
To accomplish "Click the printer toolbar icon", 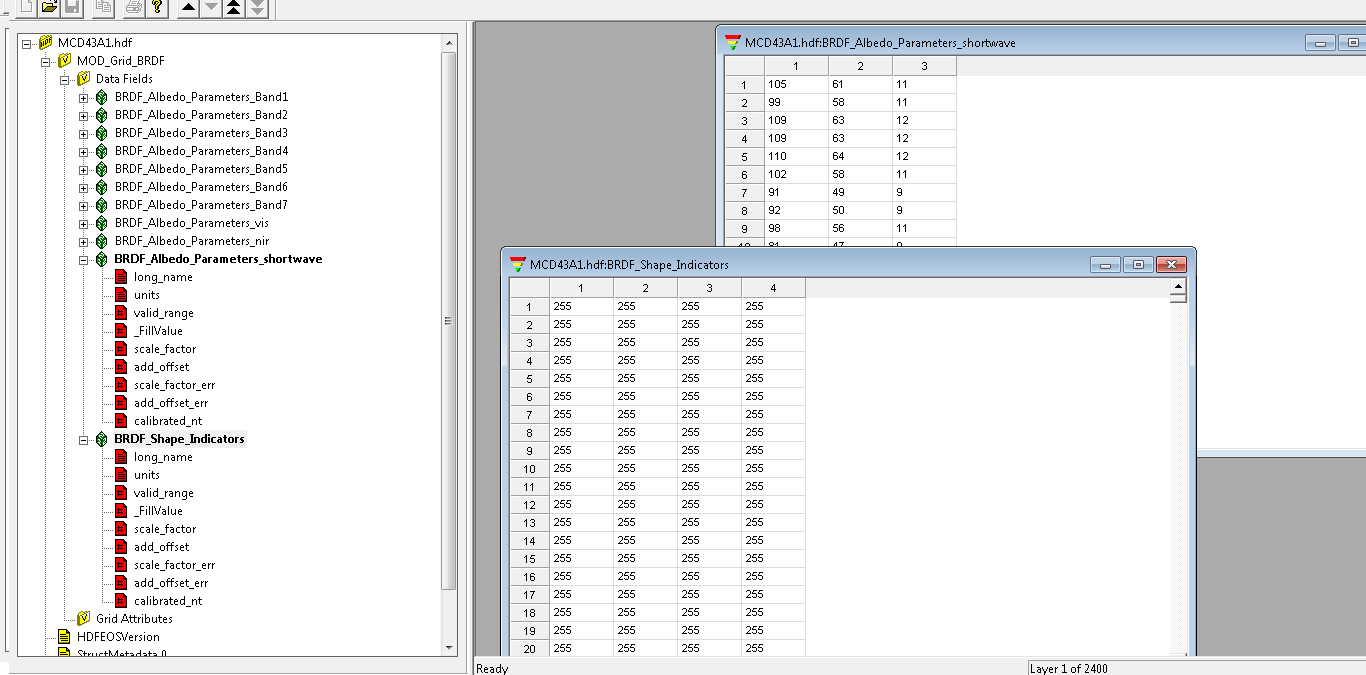I will click(x=133, y=8).
